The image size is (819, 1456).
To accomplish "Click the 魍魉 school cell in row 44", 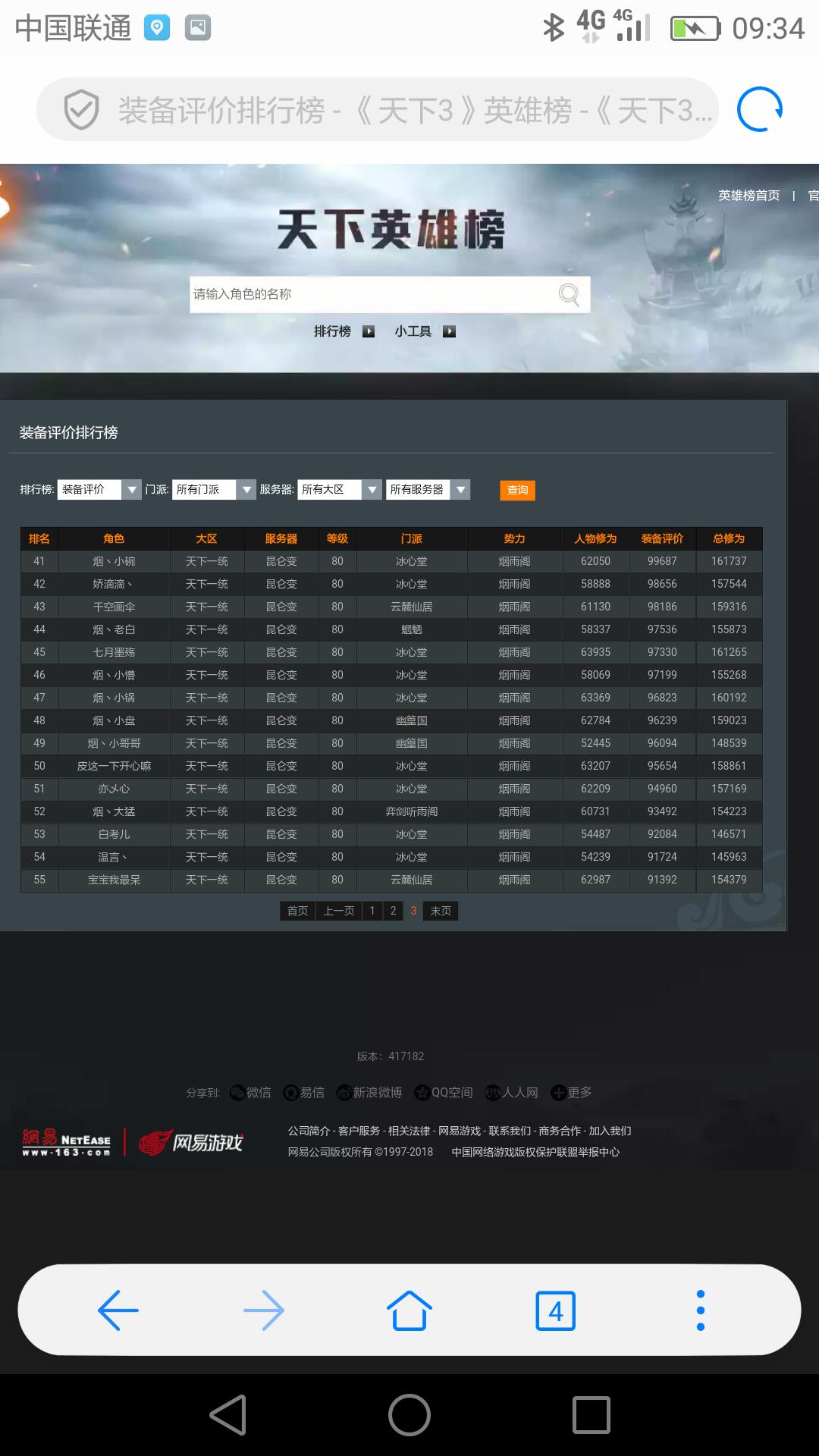I will click(412, 629).
